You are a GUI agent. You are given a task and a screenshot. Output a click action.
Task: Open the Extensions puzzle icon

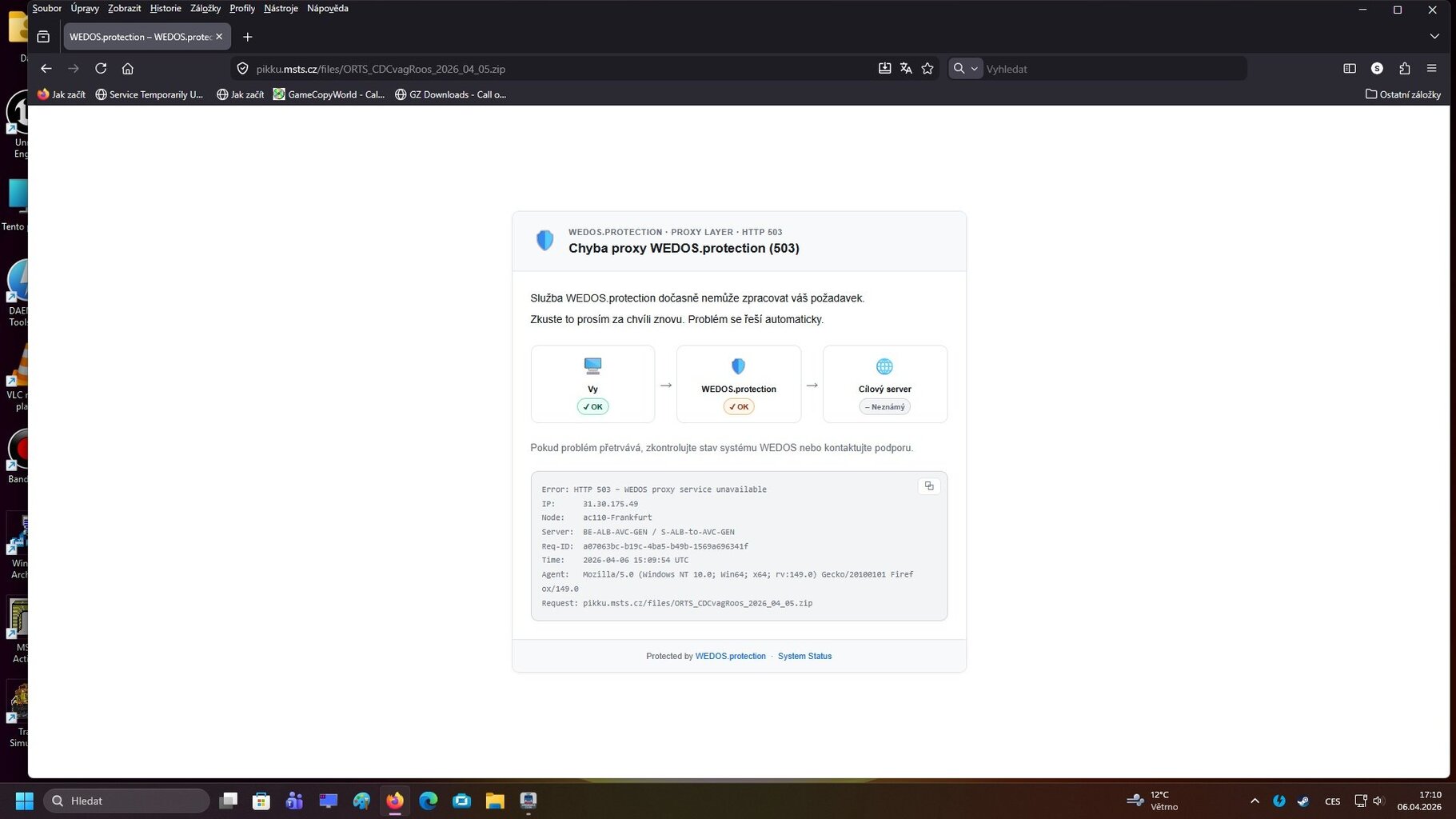click(x=1405, y=69)
